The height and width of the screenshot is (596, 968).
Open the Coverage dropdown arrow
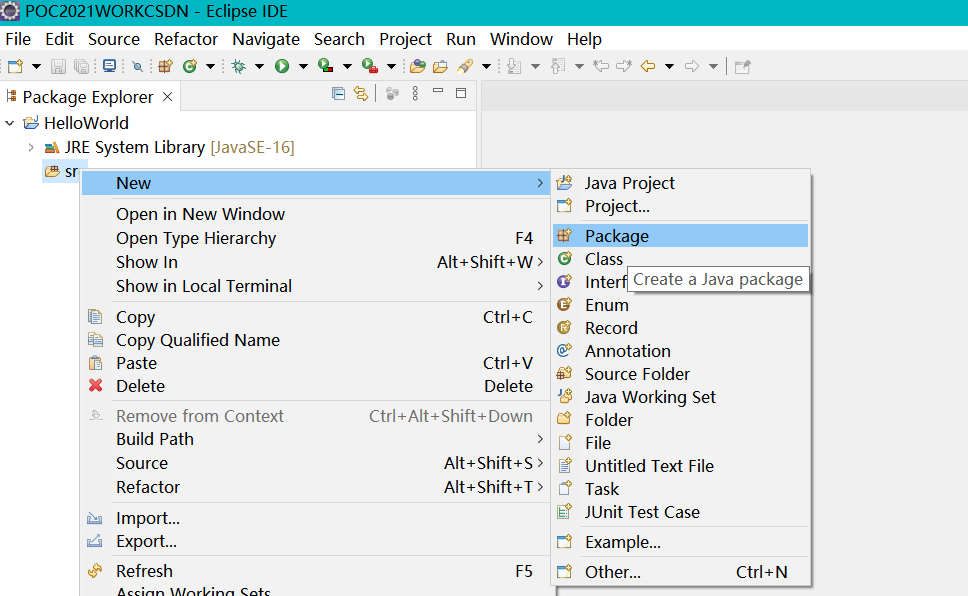pyautogui.click(x=347, y=66)
